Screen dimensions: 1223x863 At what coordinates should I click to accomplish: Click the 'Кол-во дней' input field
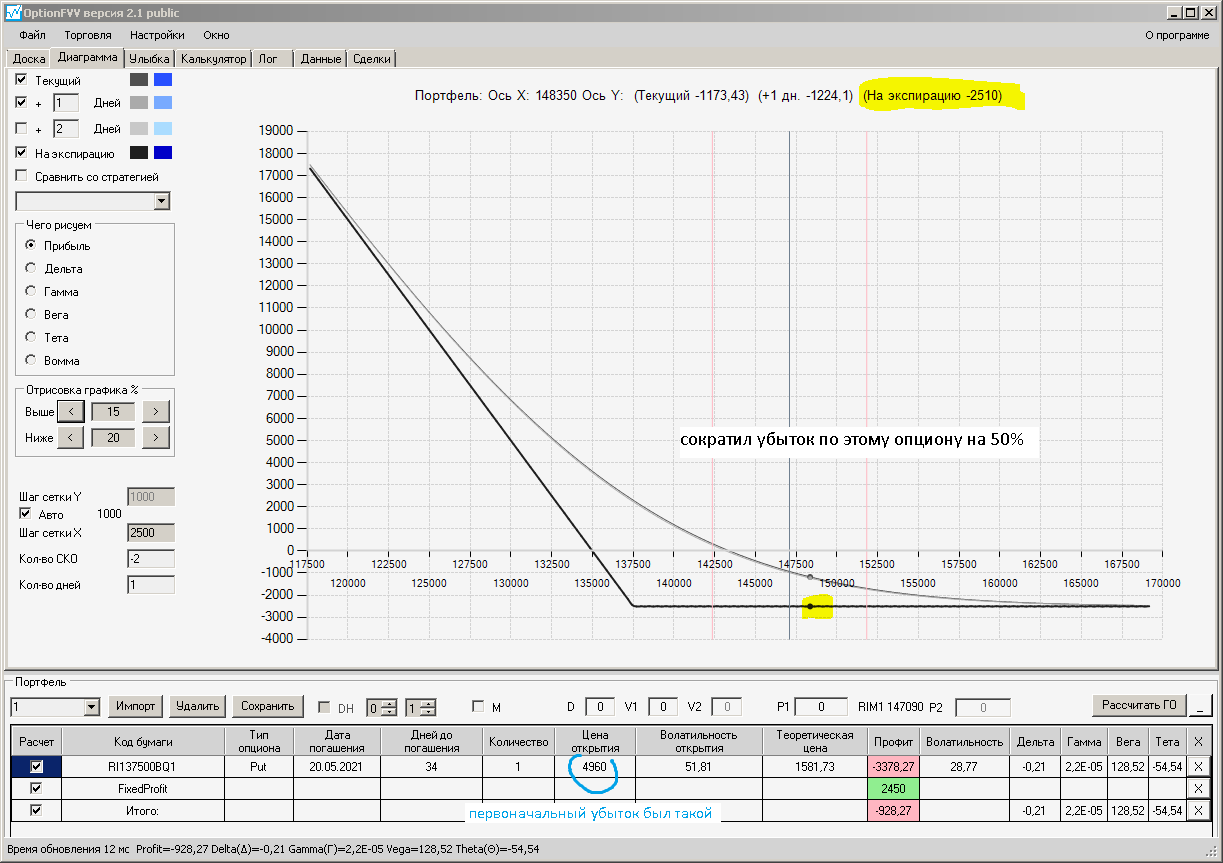(x=150, y=585)
